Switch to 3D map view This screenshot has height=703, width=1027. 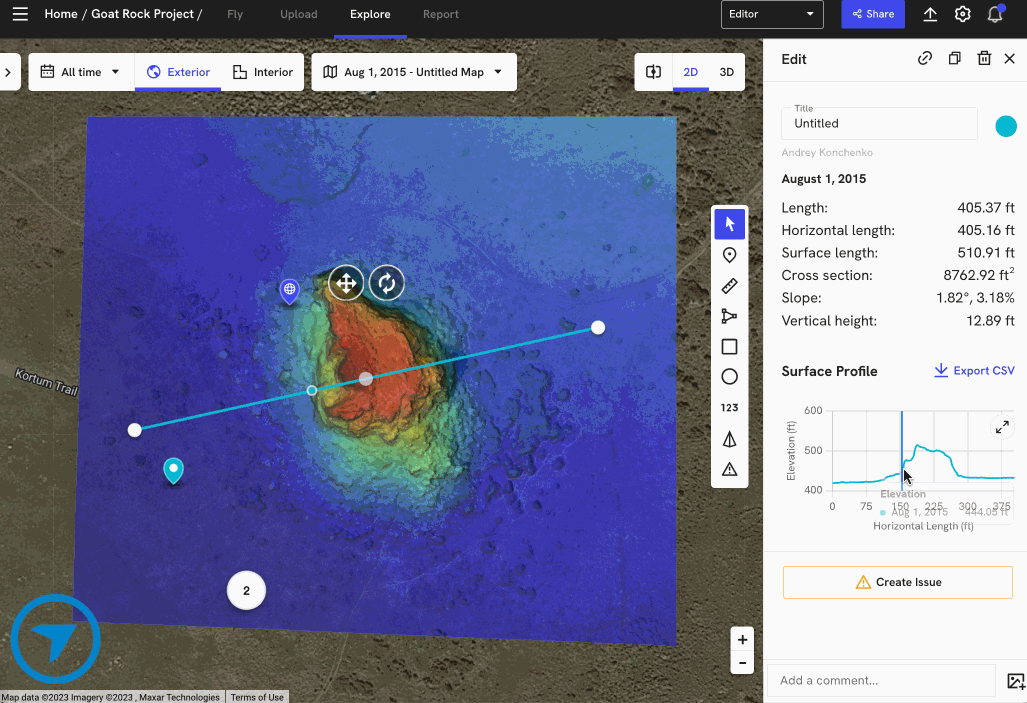pos(726,71)
